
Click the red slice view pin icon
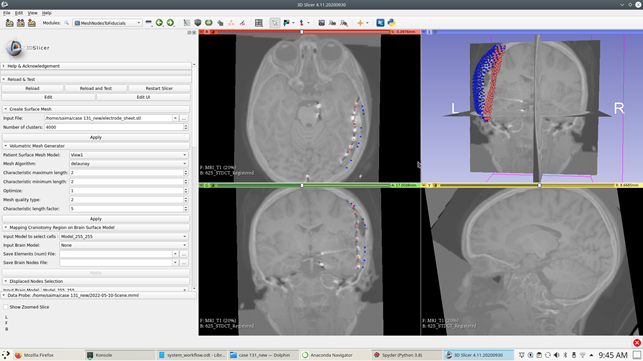click(x=202, y=32)
